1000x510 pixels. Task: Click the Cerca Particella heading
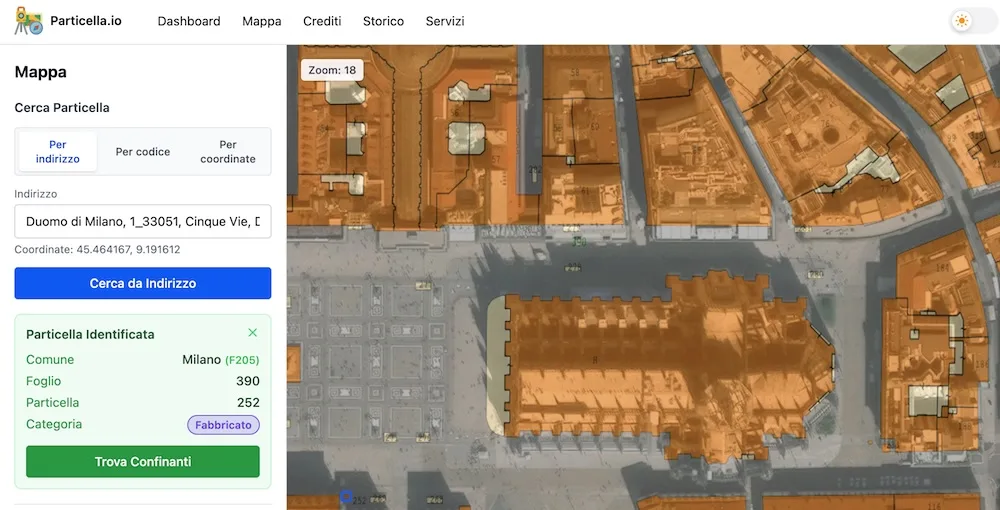coord(62,108)
